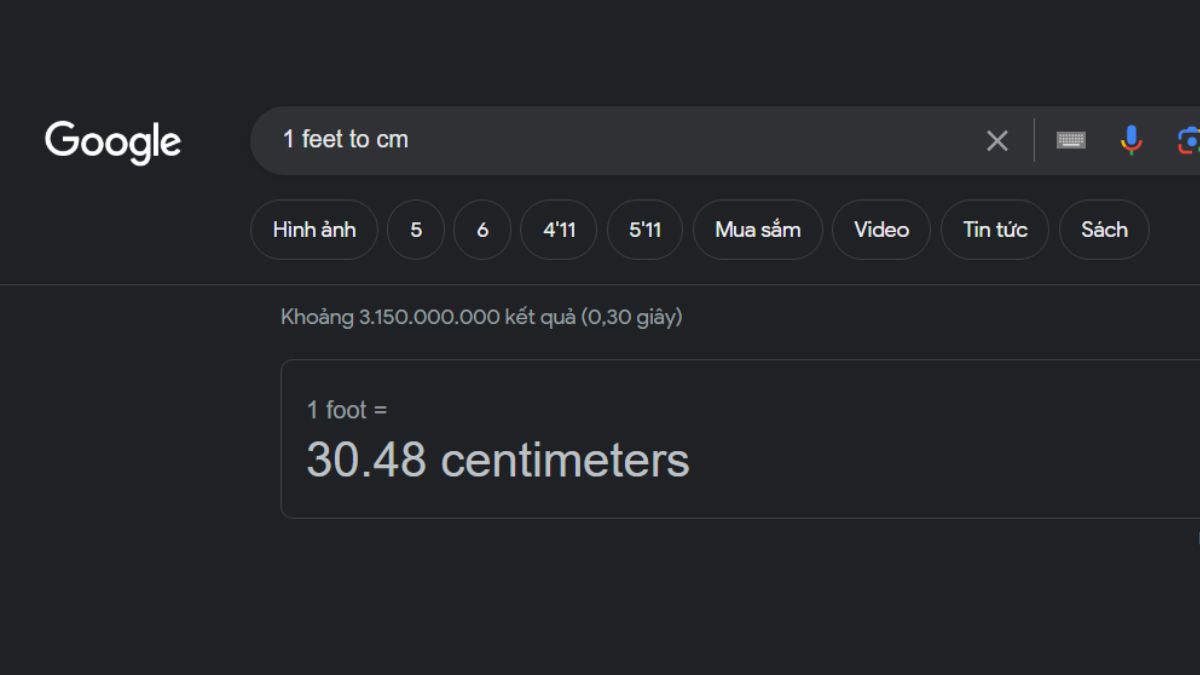Select the '5' suggestion chip

416,230
